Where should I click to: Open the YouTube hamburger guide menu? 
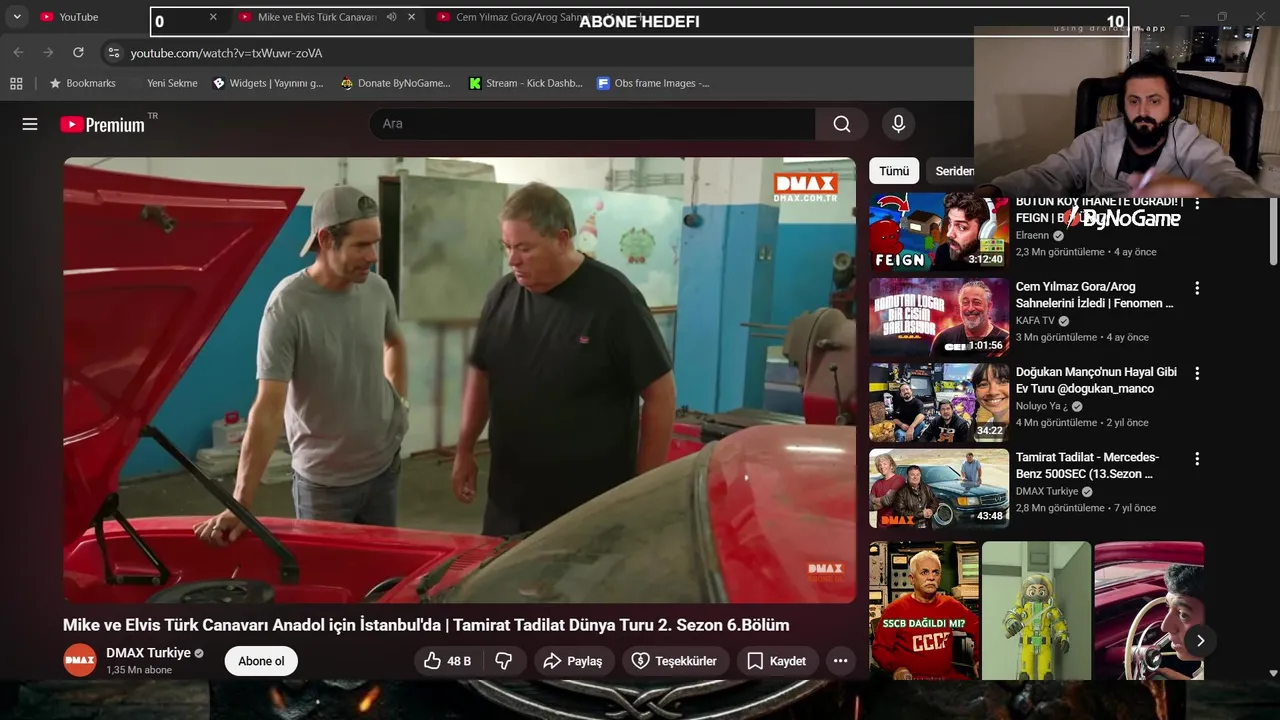click(x=30, y=124)
